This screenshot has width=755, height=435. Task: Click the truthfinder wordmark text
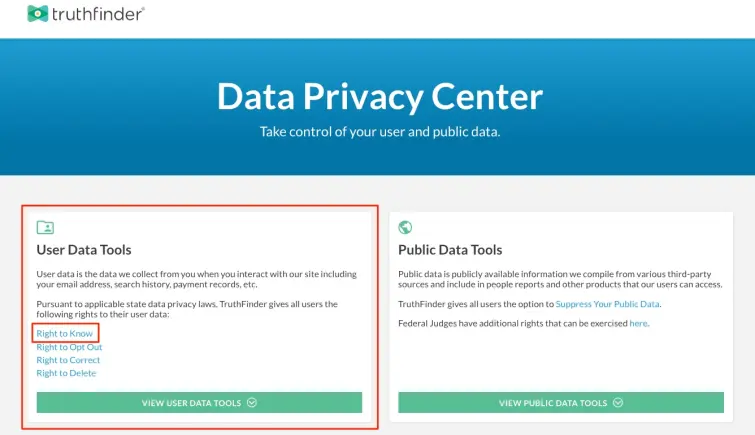coord(100,14)
